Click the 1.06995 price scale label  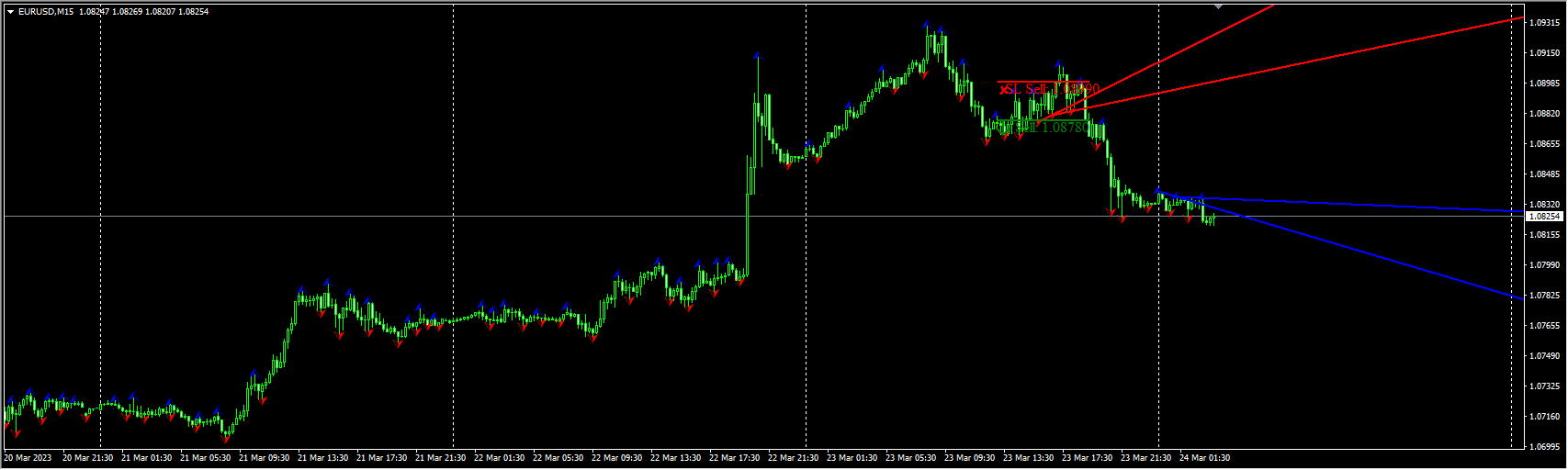[x=1547, y=447]
